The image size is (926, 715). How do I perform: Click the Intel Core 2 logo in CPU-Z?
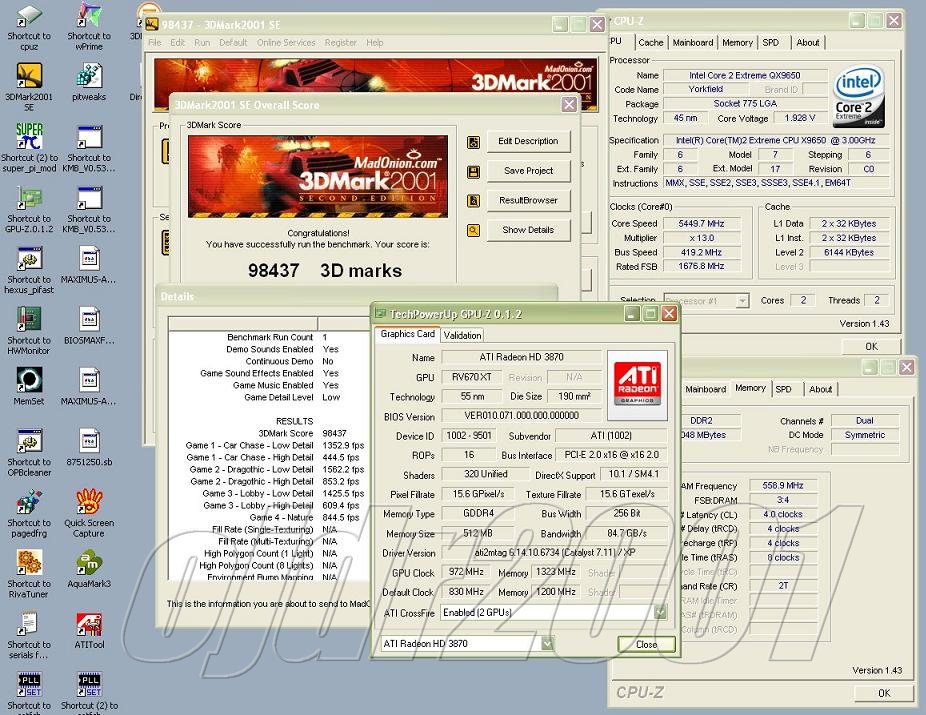pos(859,96)
